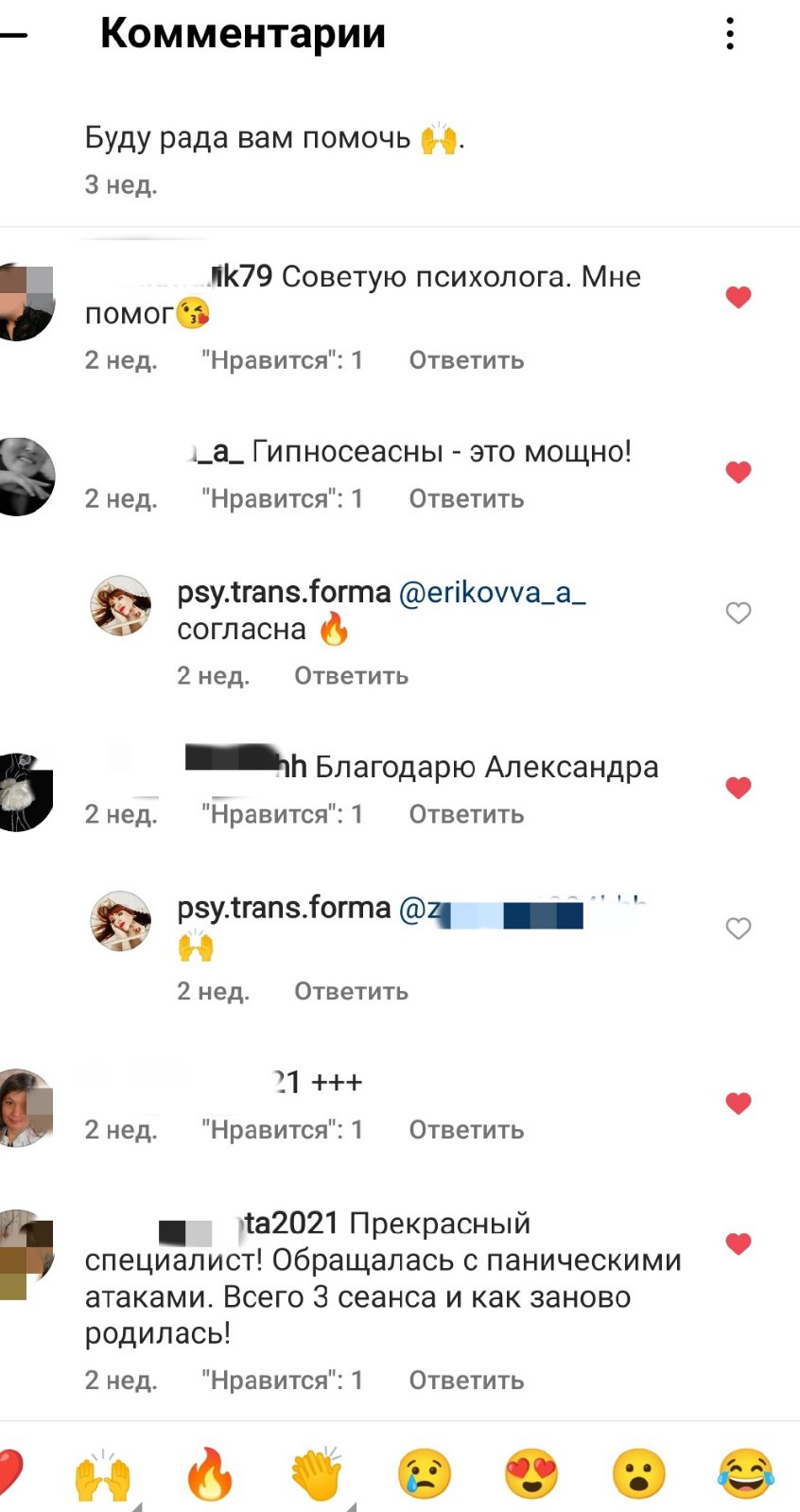
Task: Like the psy.trans.forma 'согласна' reply
Action: (x=739, y=613)
